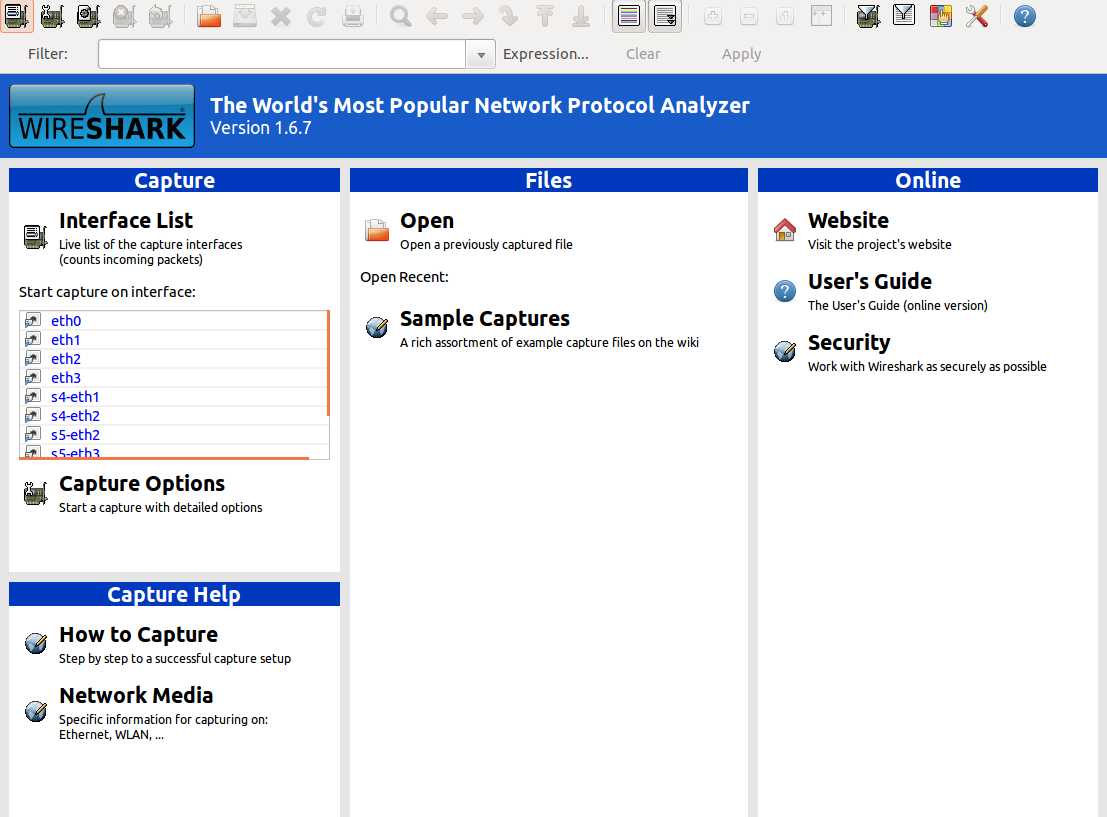Click the normal size zoom icon
The width and height of the screenshot is (1107, 817).
point(784,16)
